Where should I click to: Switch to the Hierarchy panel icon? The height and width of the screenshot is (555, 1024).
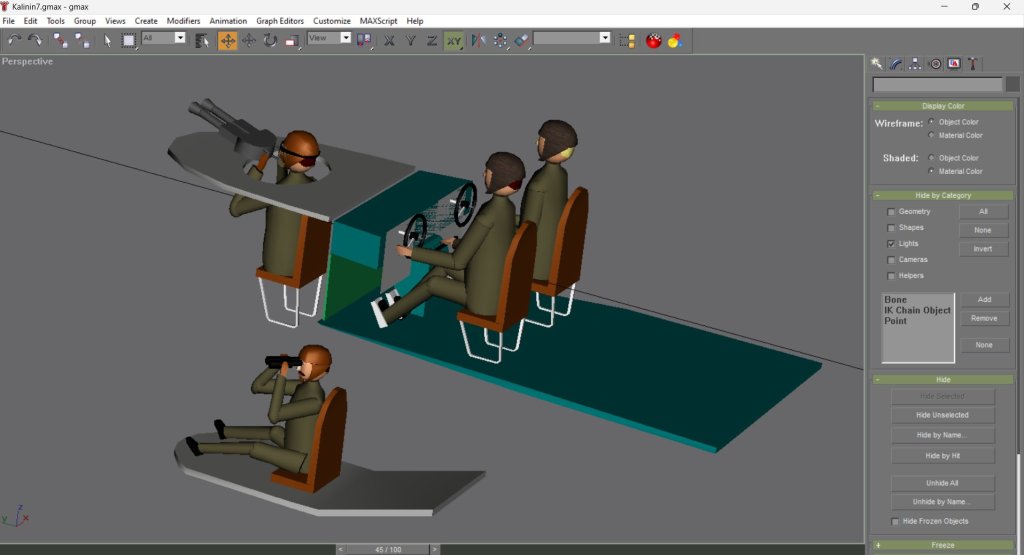[x=915, y=64]
